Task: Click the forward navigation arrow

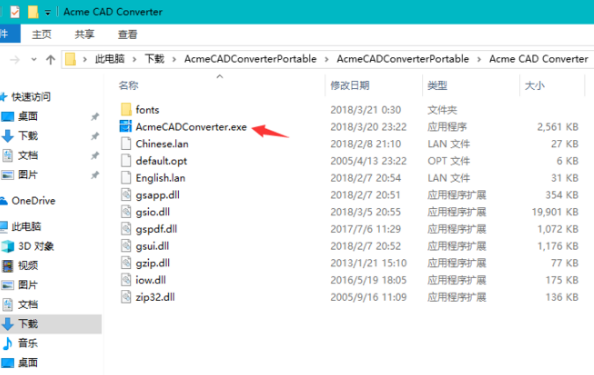Action: pyautogui.click(x=15, y=59)
